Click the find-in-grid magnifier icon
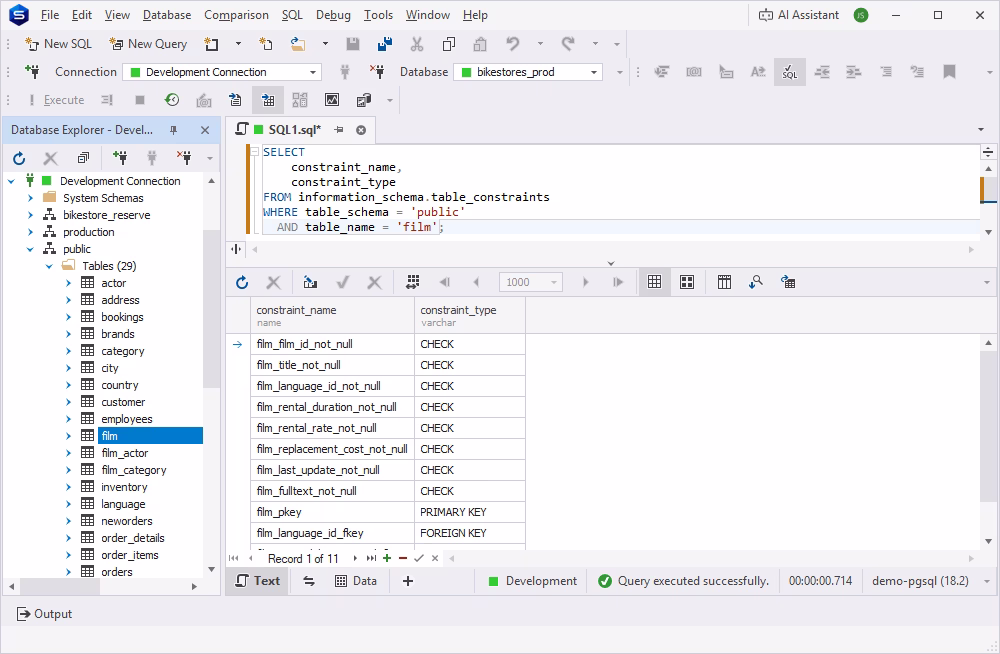This screenshot has height=654, width=1000. point(756,282)
